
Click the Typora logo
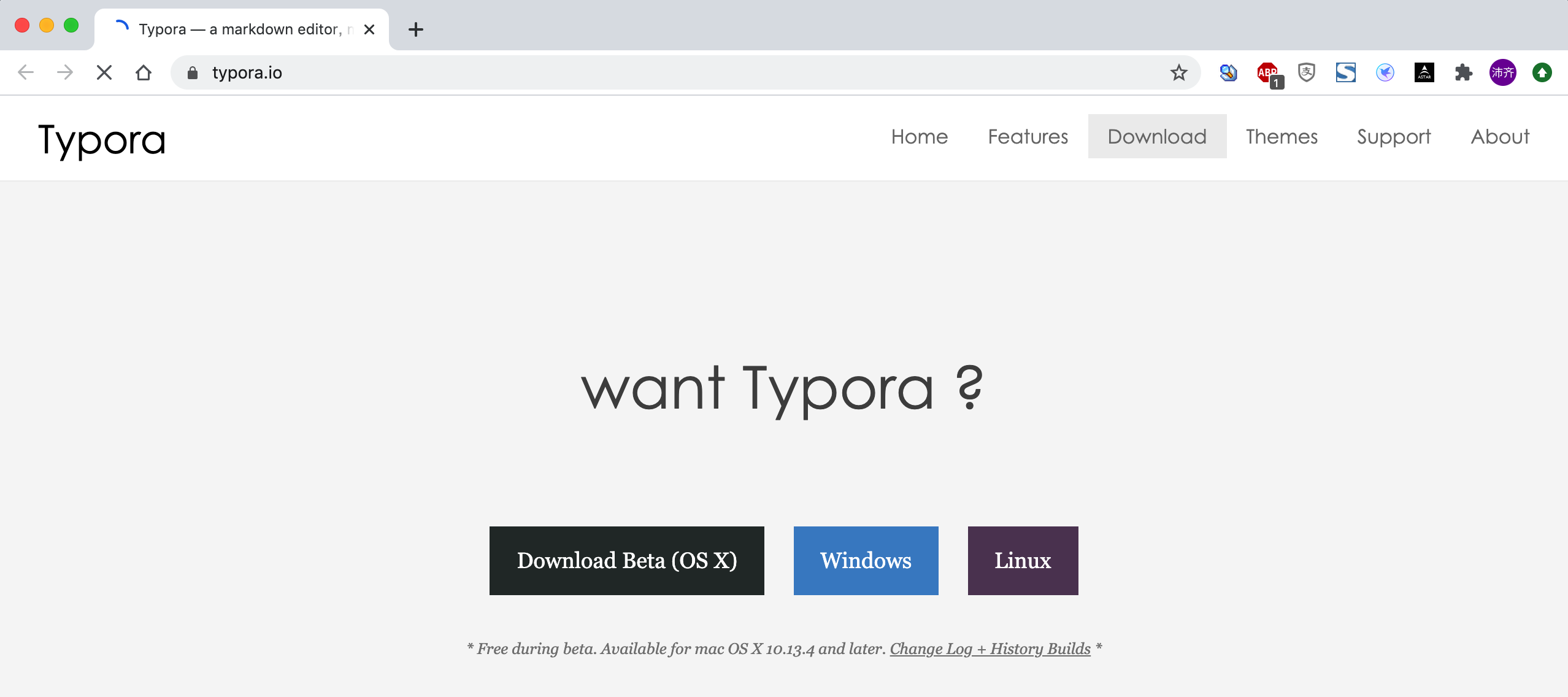click(x=102, y=141)
